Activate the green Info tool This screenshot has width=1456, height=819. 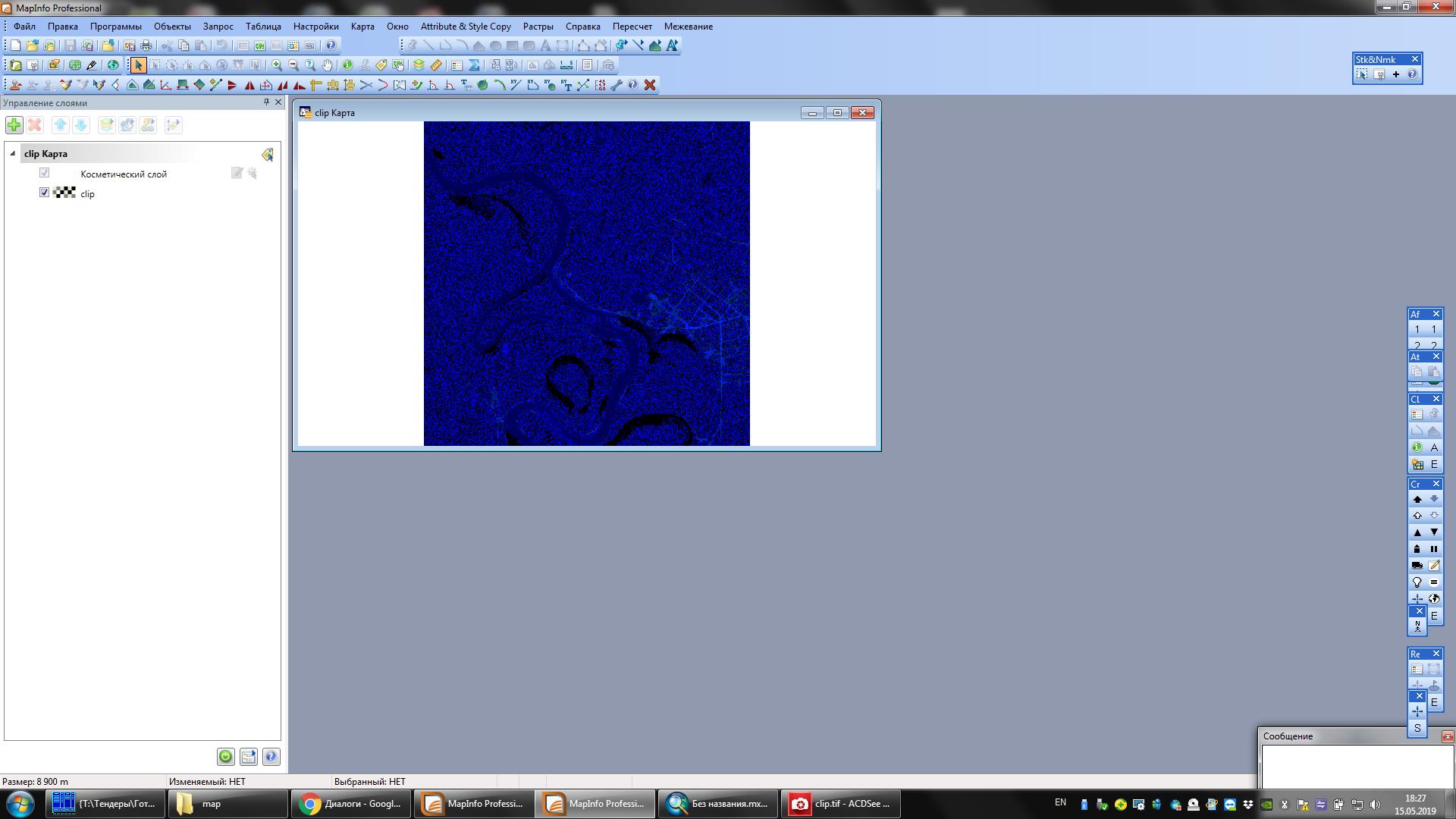[347, 65]
